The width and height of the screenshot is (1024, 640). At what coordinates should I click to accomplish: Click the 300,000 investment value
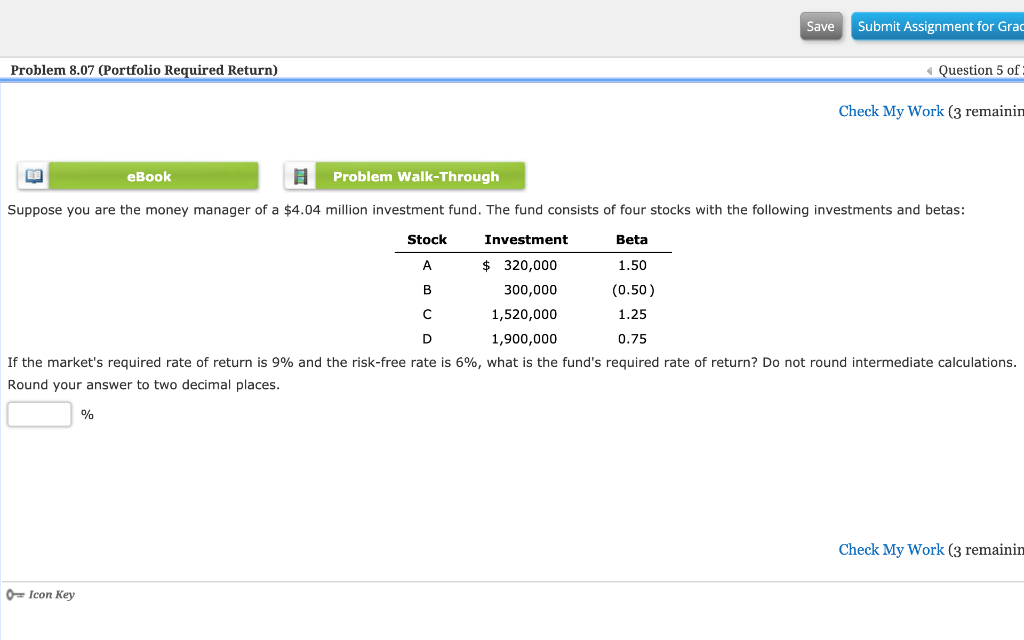coord(530,290)
